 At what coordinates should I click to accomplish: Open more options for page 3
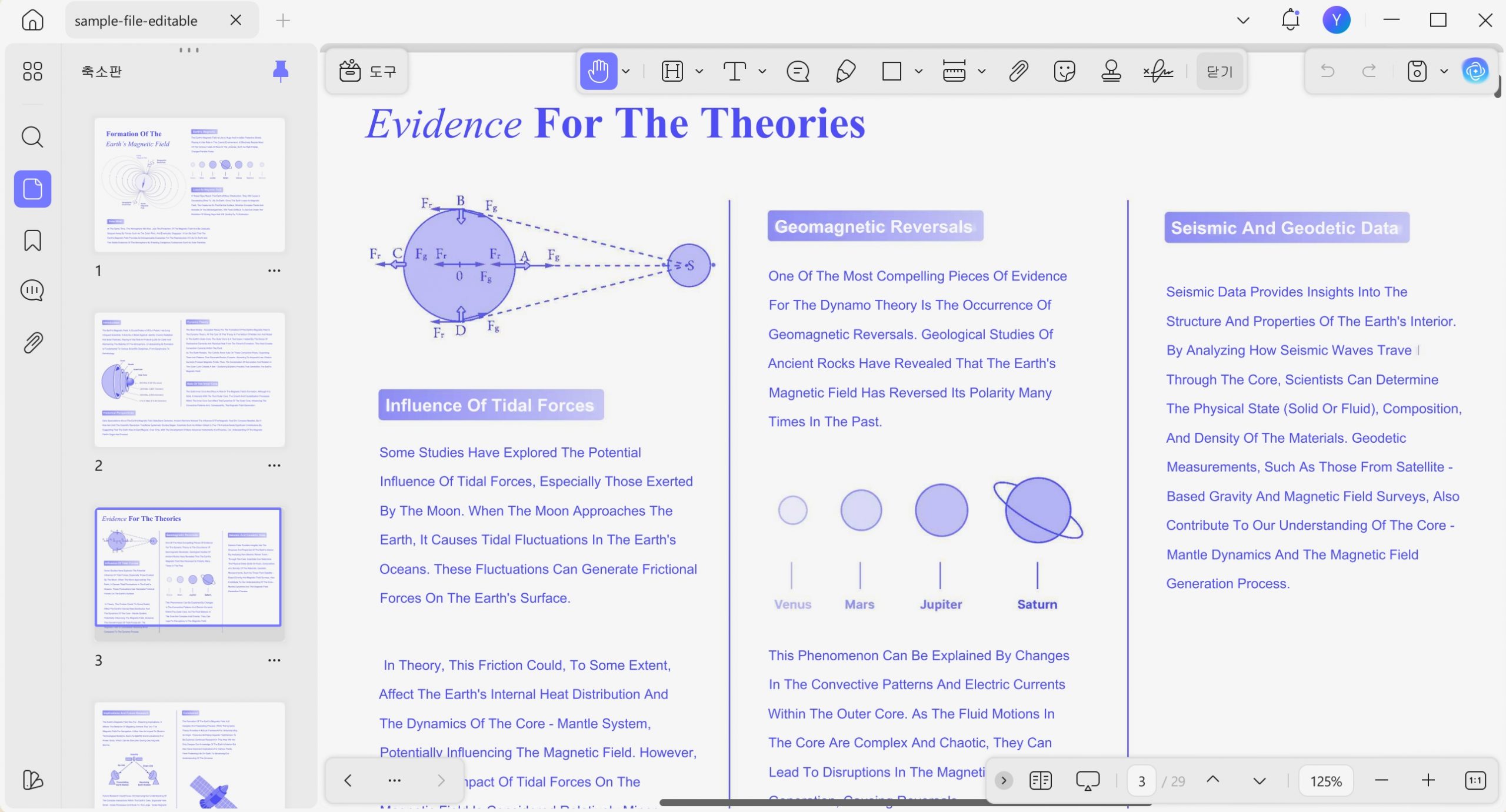click(274, 660)
